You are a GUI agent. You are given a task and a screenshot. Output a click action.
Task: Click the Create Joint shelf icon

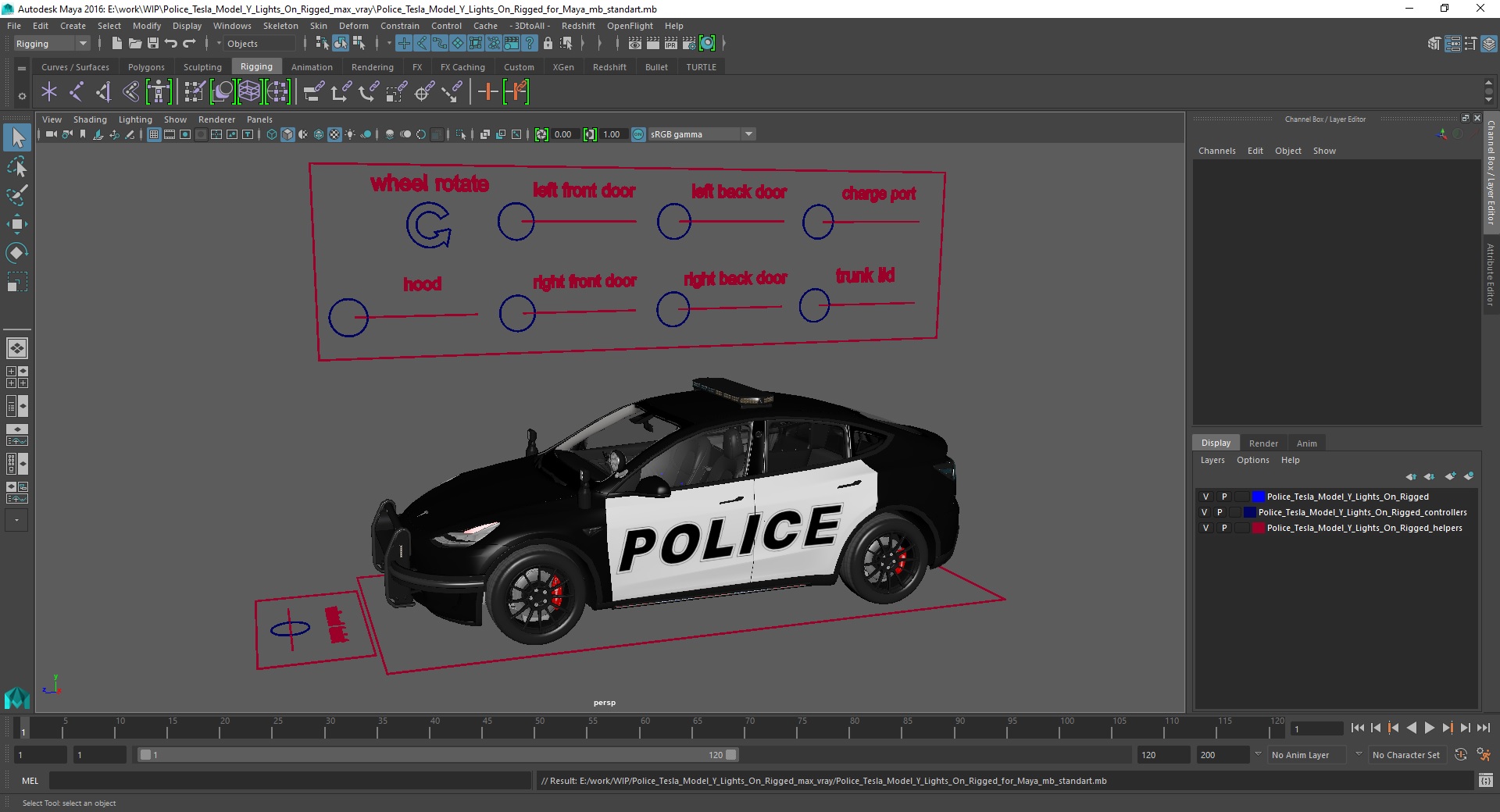(x=77, y=92)
